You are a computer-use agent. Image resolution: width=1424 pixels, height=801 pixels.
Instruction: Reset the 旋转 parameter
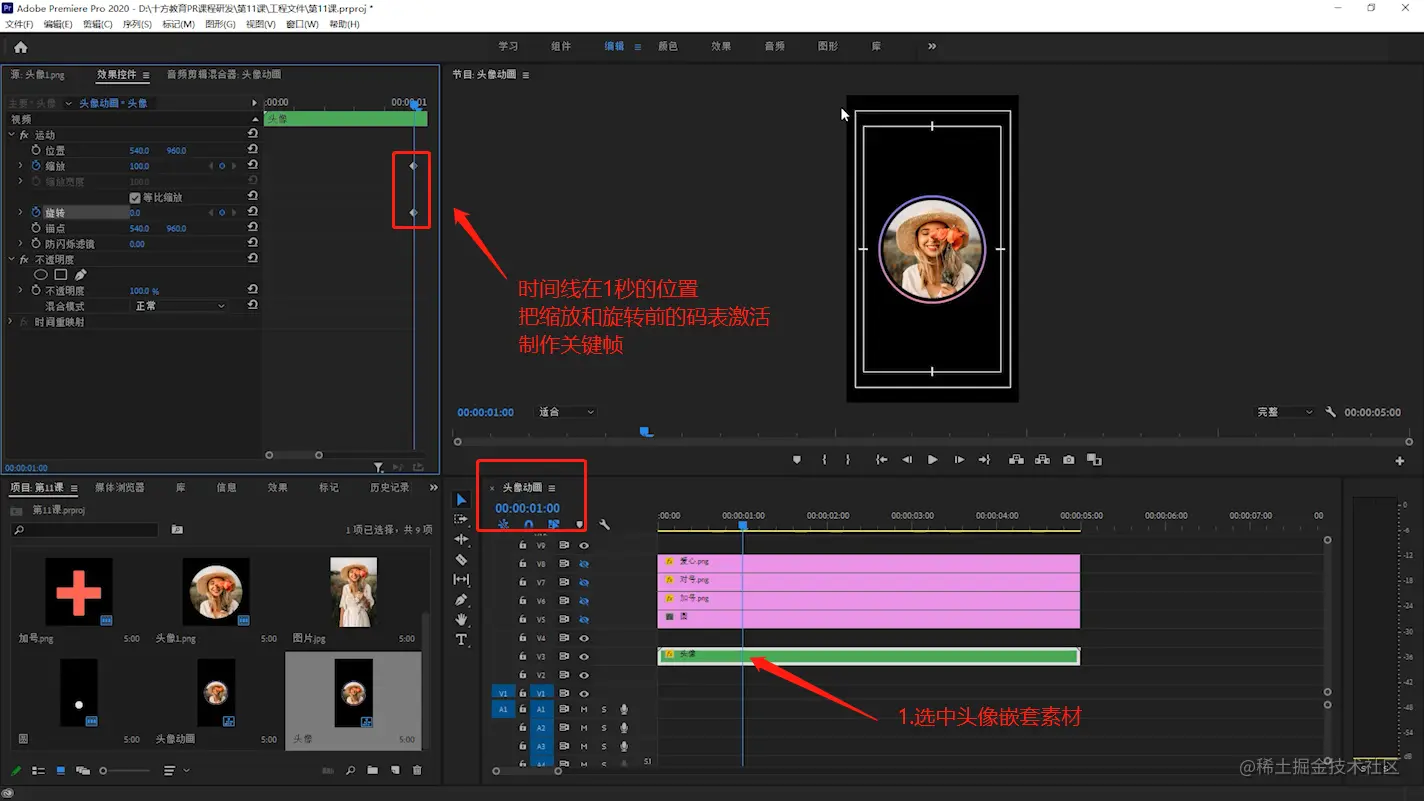point(253,213)
